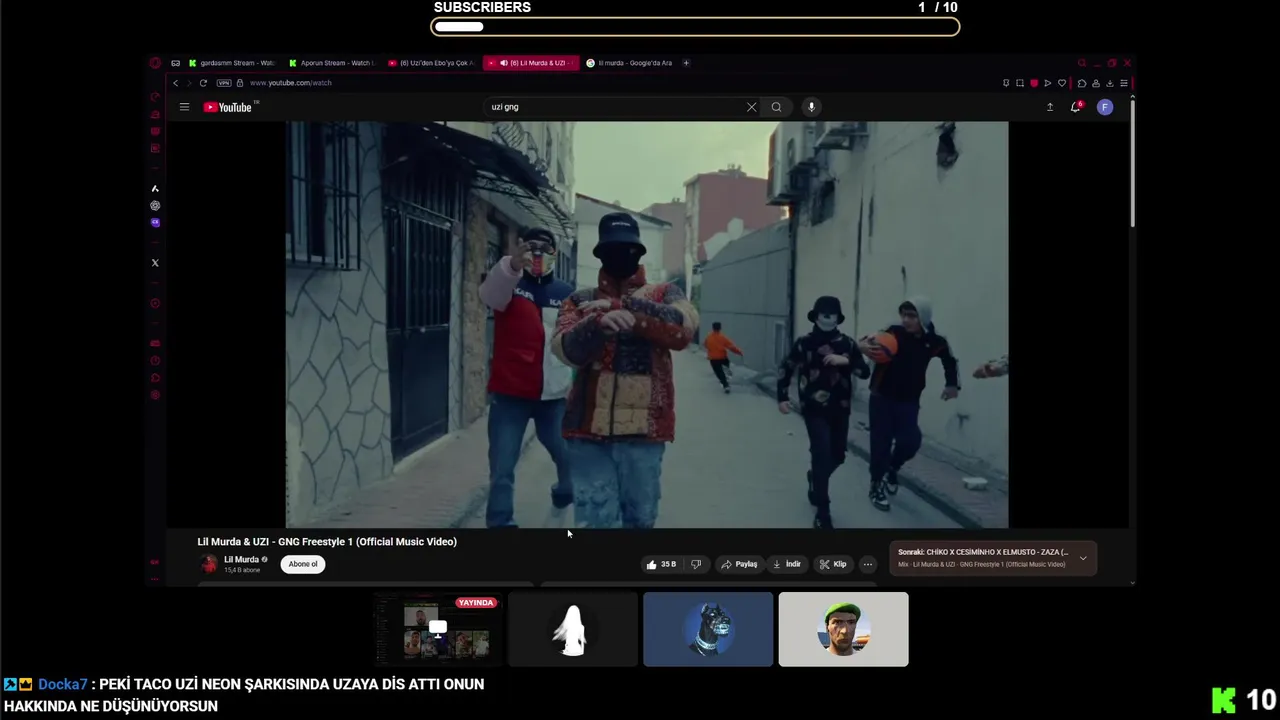This screenshot has width=1280, height=720.
Task: View site info via the padlock icon
Action: pyautogui.click(x=240, y=83)
